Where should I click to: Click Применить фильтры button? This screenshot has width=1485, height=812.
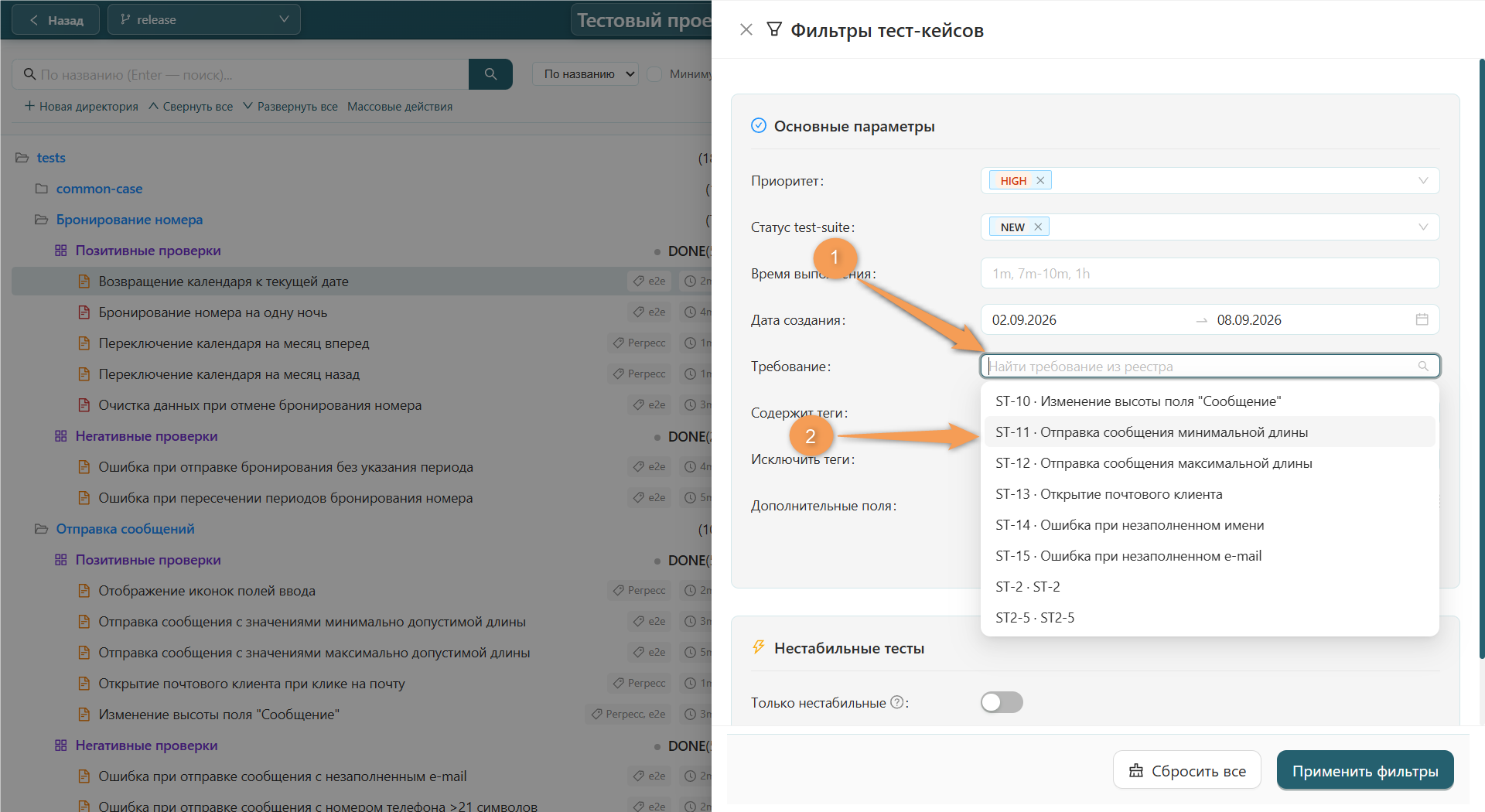pyautogui.click(x=1365, y=770)
